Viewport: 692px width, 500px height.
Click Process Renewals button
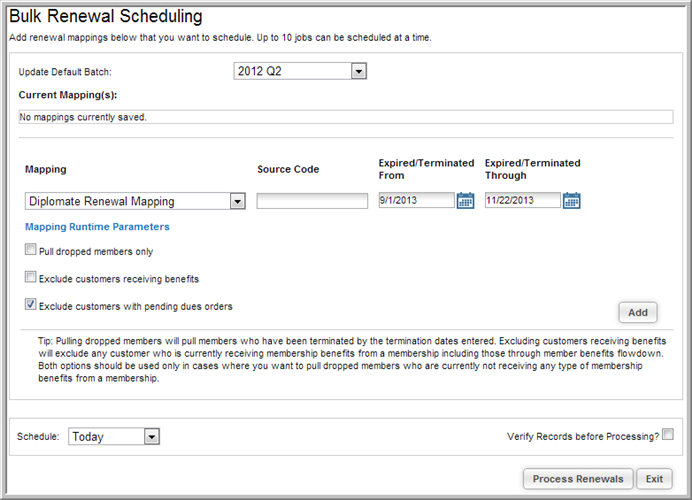pyautogui.click(x=578, y=479)
